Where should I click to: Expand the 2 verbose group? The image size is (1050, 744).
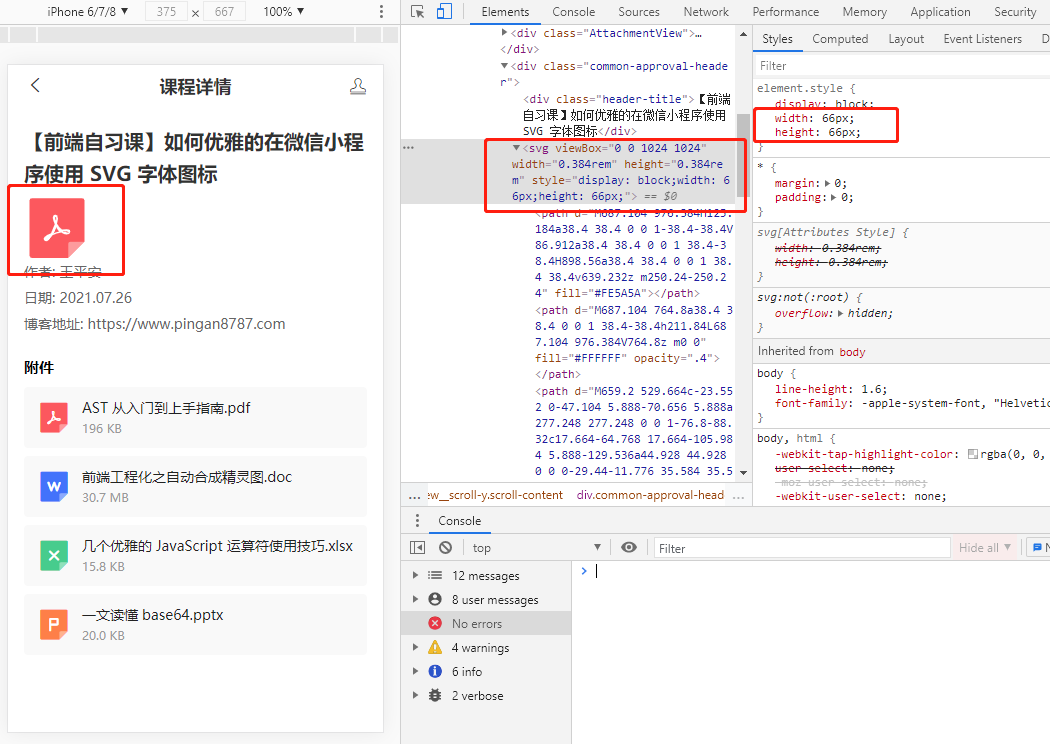pos(415,695)
